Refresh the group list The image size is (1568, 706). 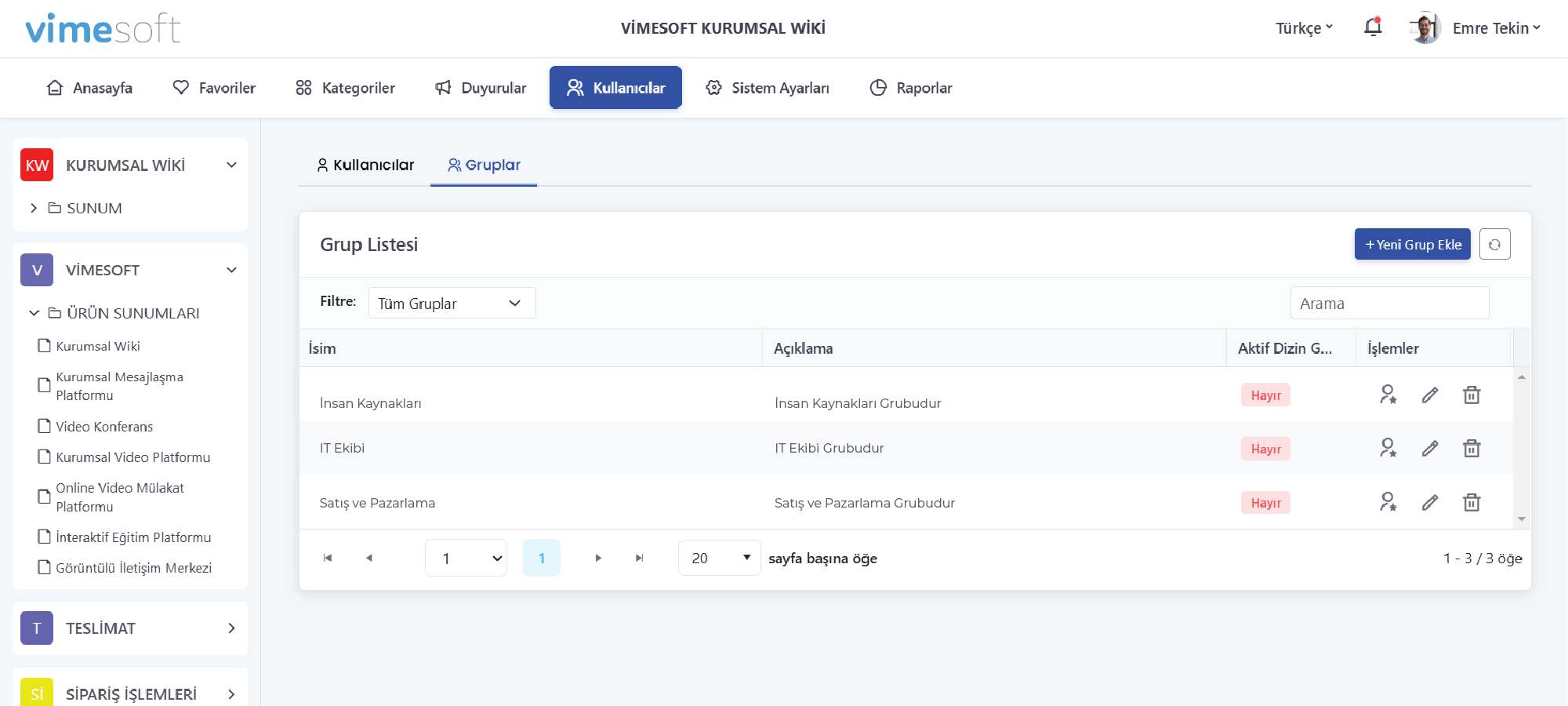[x=1495, y=244]
